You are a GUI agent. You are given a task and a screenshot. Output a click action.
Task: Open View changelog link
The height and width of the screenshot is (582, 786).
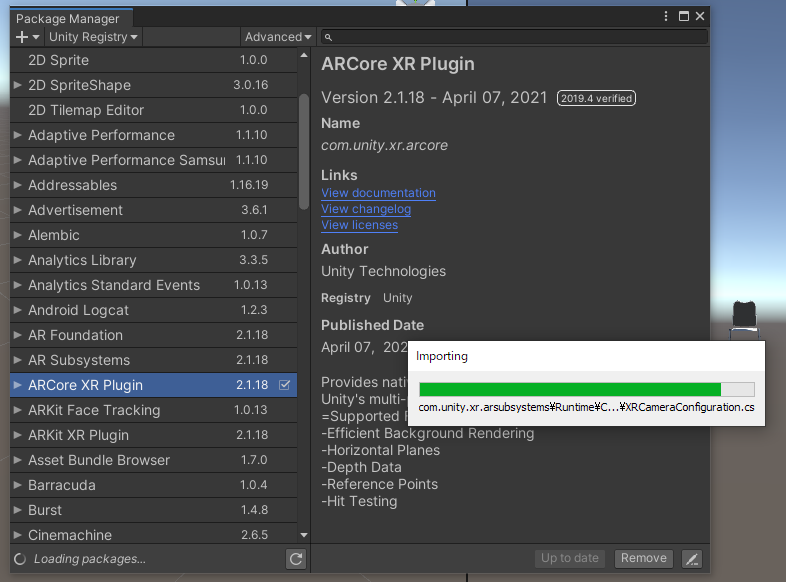pyautogui.click(x=366, y=209)
